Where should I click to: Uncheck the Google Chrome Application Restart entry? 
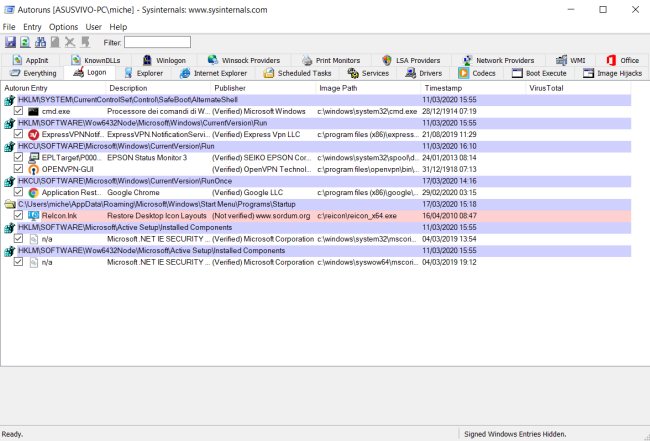tap(18, 192)
